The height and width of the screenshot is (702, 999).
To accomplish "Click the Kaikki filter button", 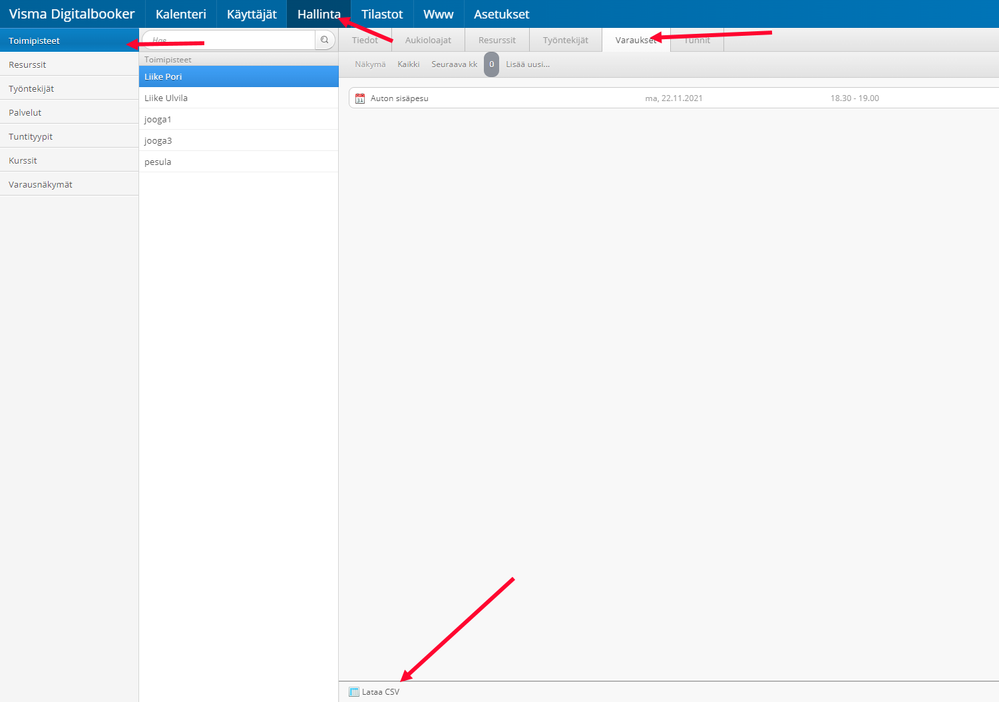I will (x=408, y=64).
